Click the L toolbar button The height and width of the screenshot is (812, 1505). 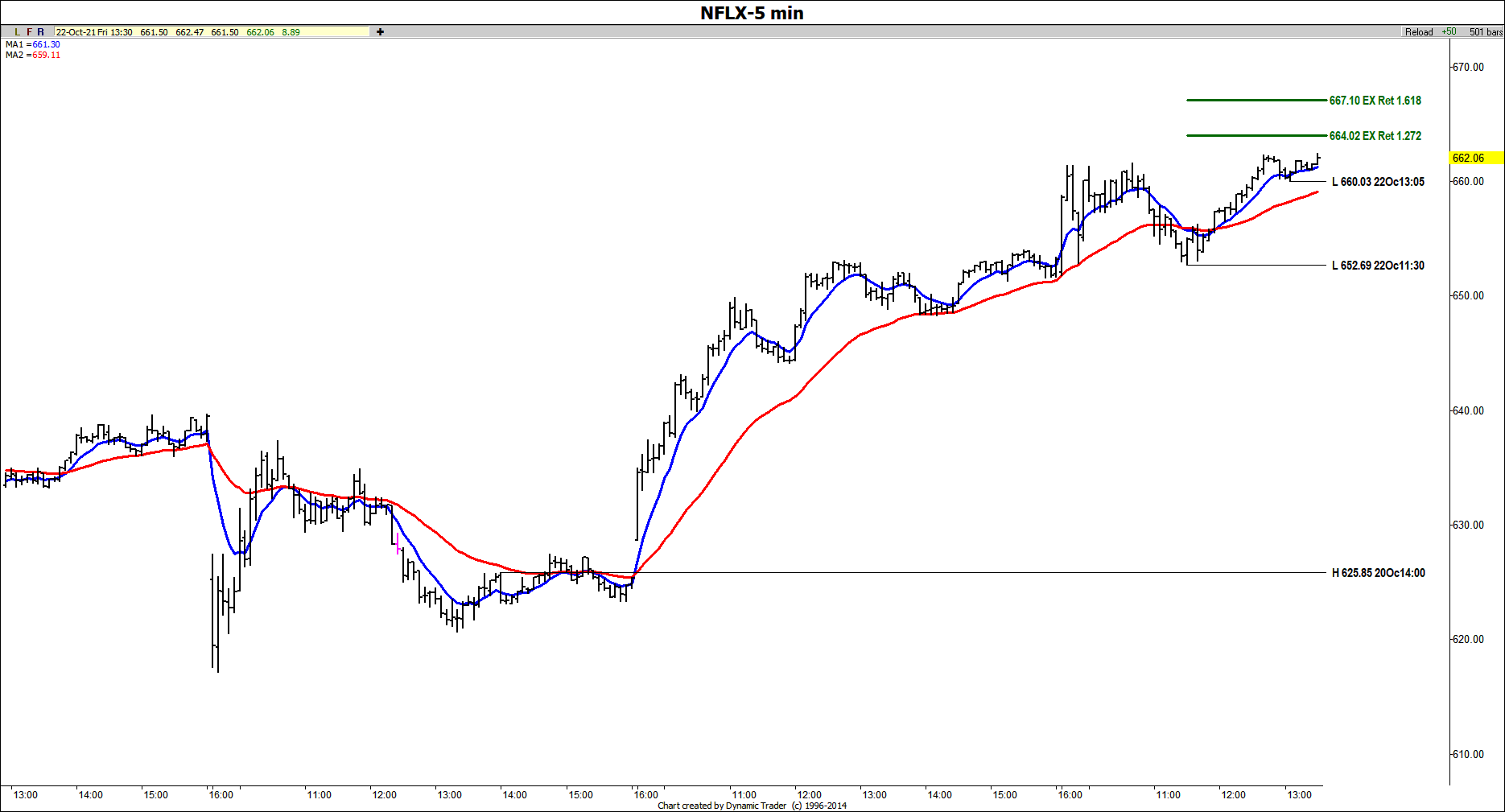17,32
